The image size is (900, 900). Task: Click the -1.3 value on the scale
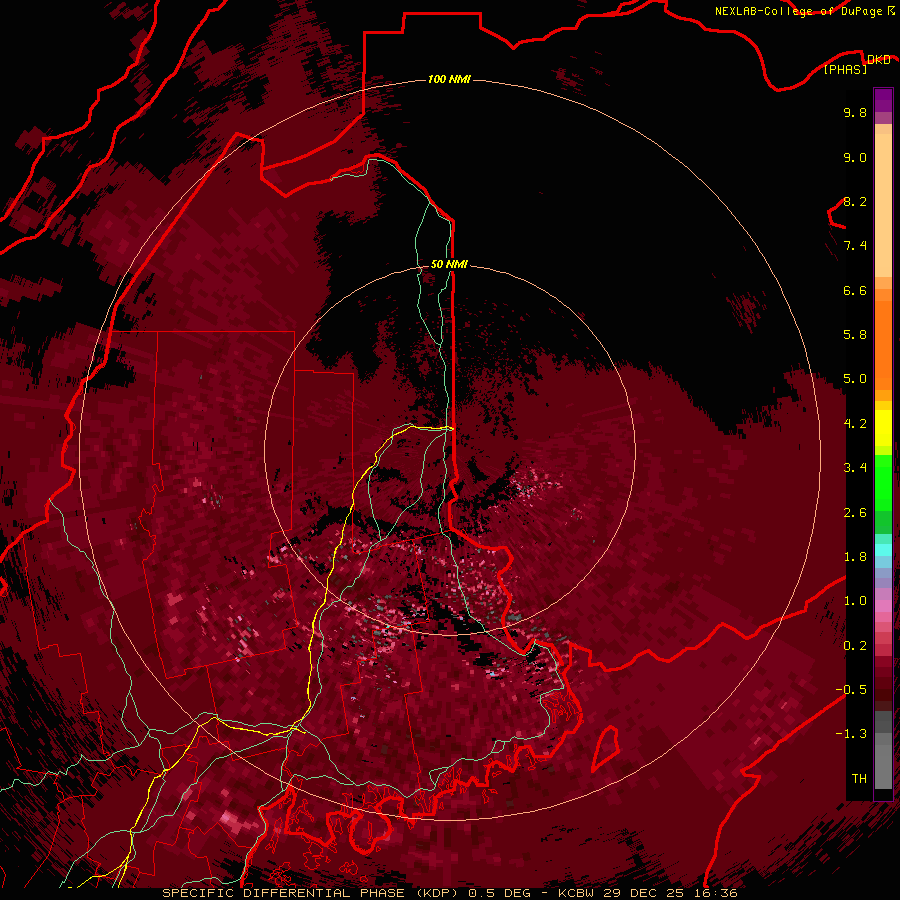(x=851, y=734)
